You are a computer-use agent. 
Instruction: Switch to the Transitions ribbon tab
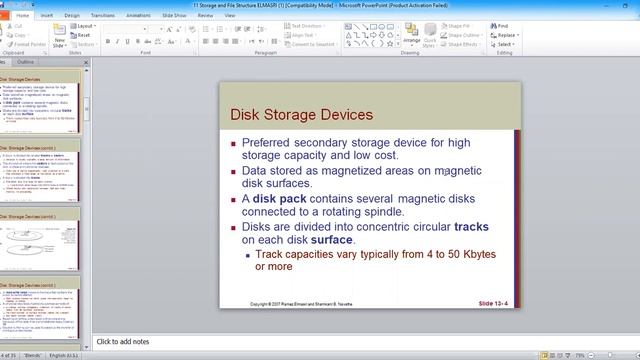(x=102, y=16)
